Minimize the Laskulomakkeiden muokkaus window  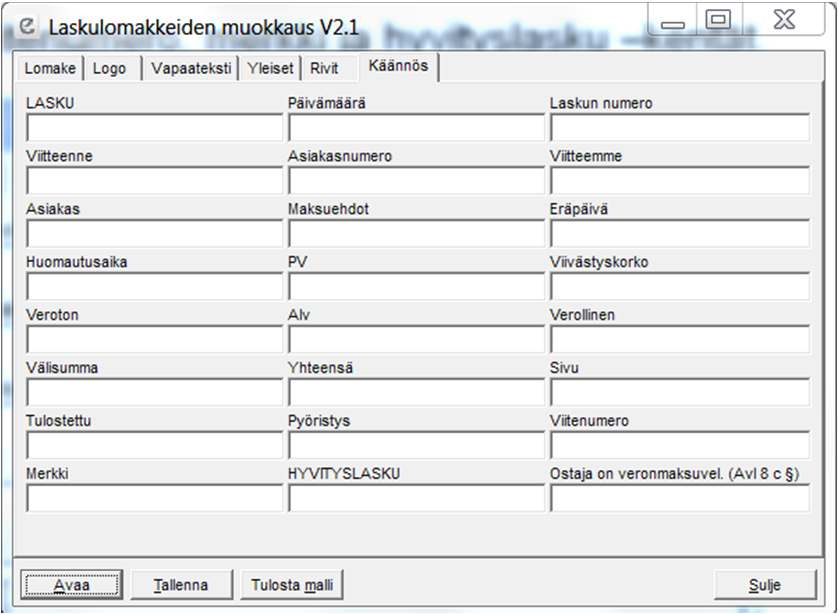click(672, 21)
